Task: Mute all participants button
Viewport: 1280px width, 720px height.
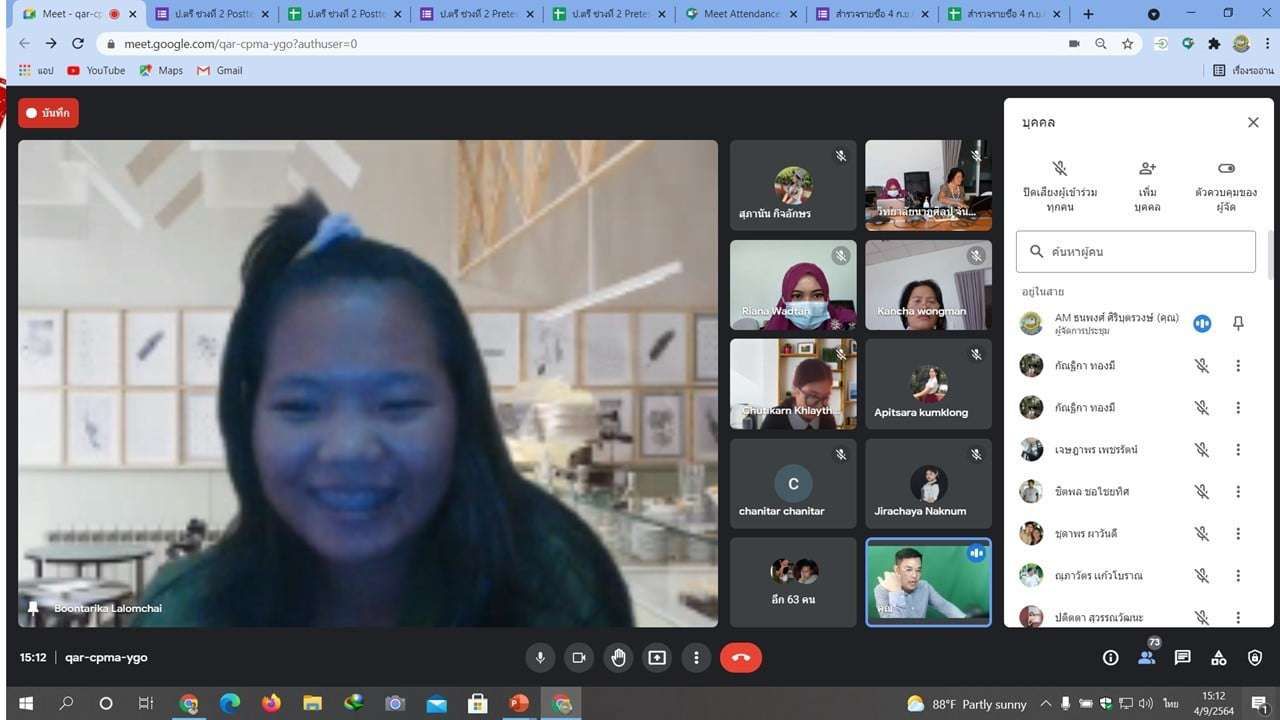Action: tap(1060, 169)
